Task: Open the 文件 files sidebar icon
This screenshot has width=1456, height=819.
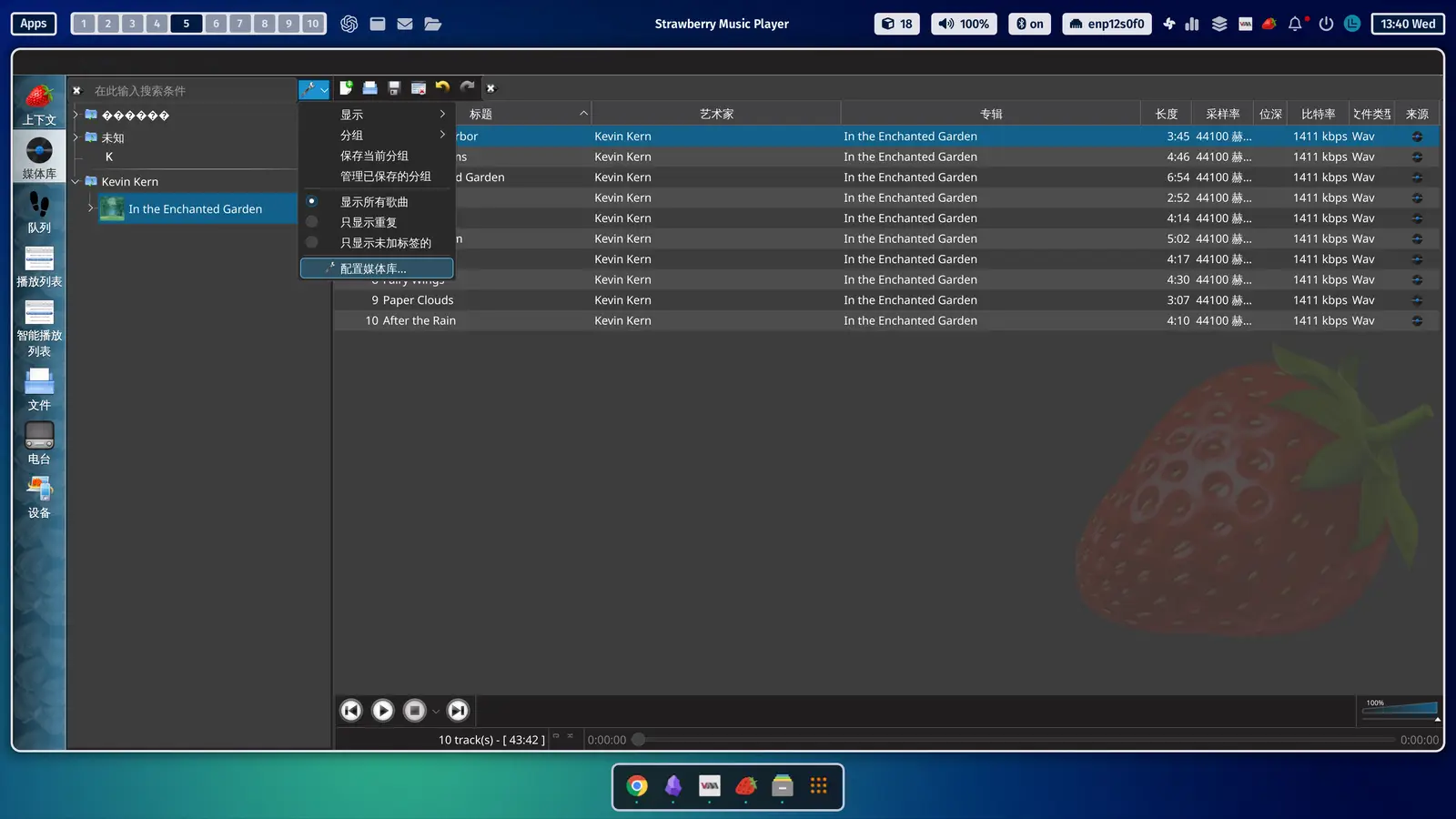Action: (x=39, y=389)
